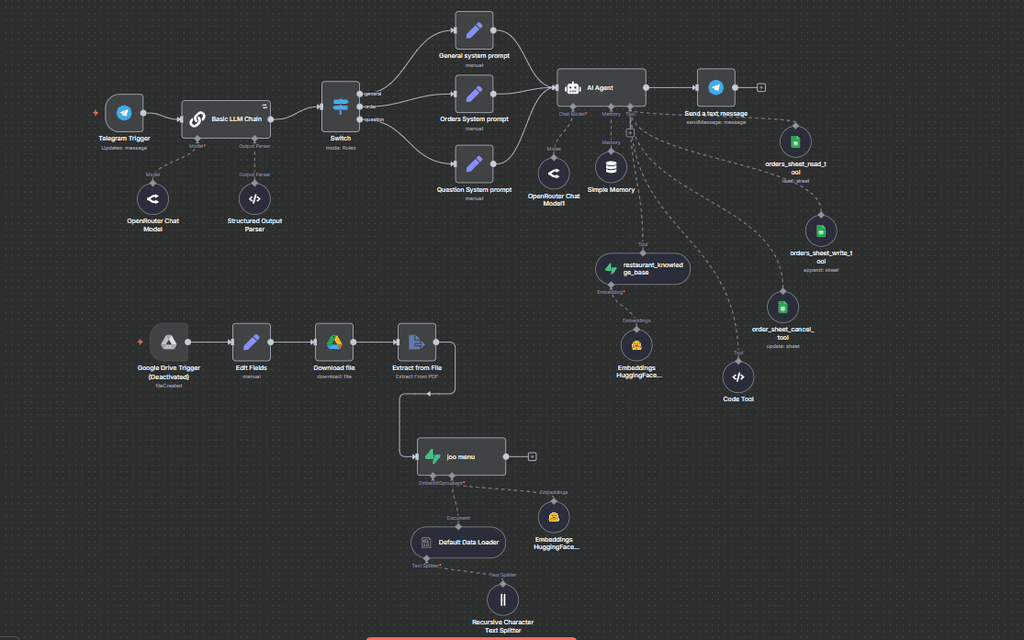The image size is (1024, 640).
Task: Open the Extract from File node
Action: pos(417,342)
